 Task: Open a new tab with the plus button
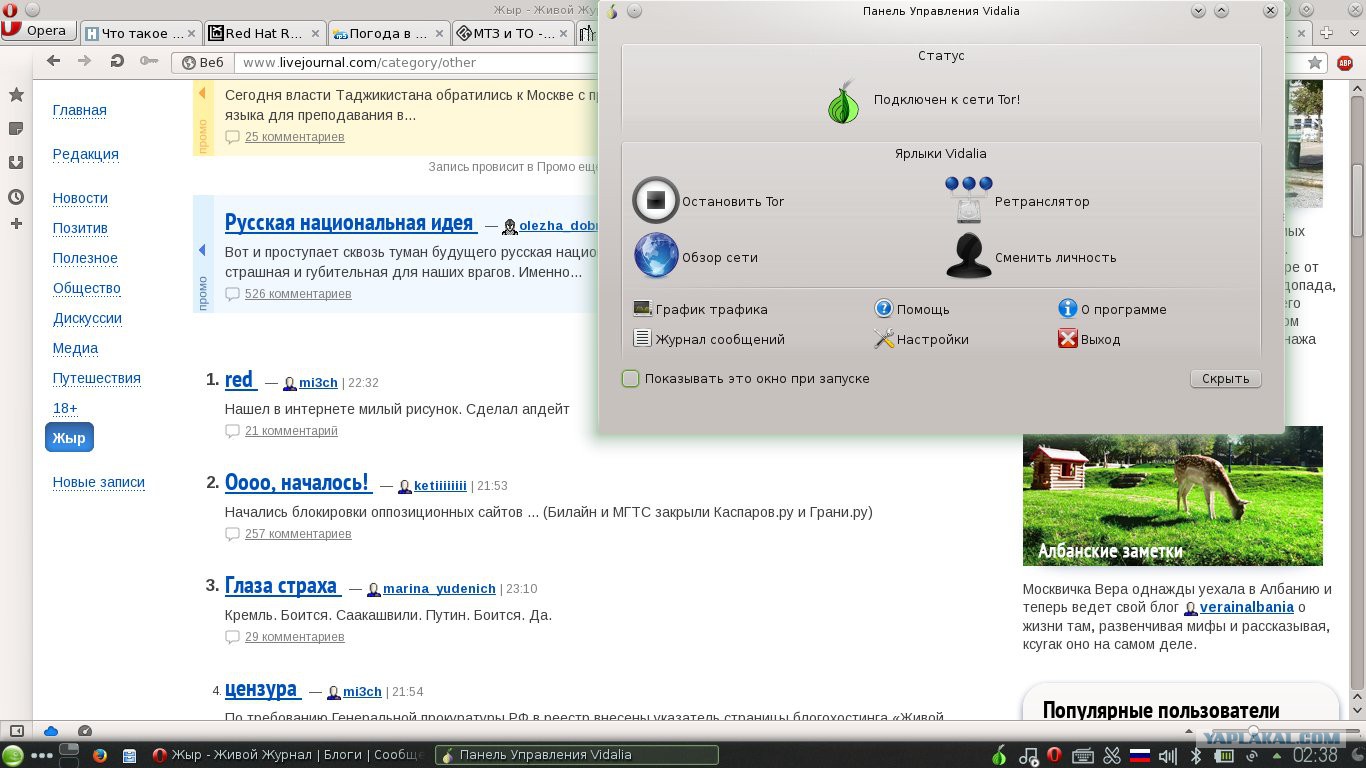[1327, 33]
